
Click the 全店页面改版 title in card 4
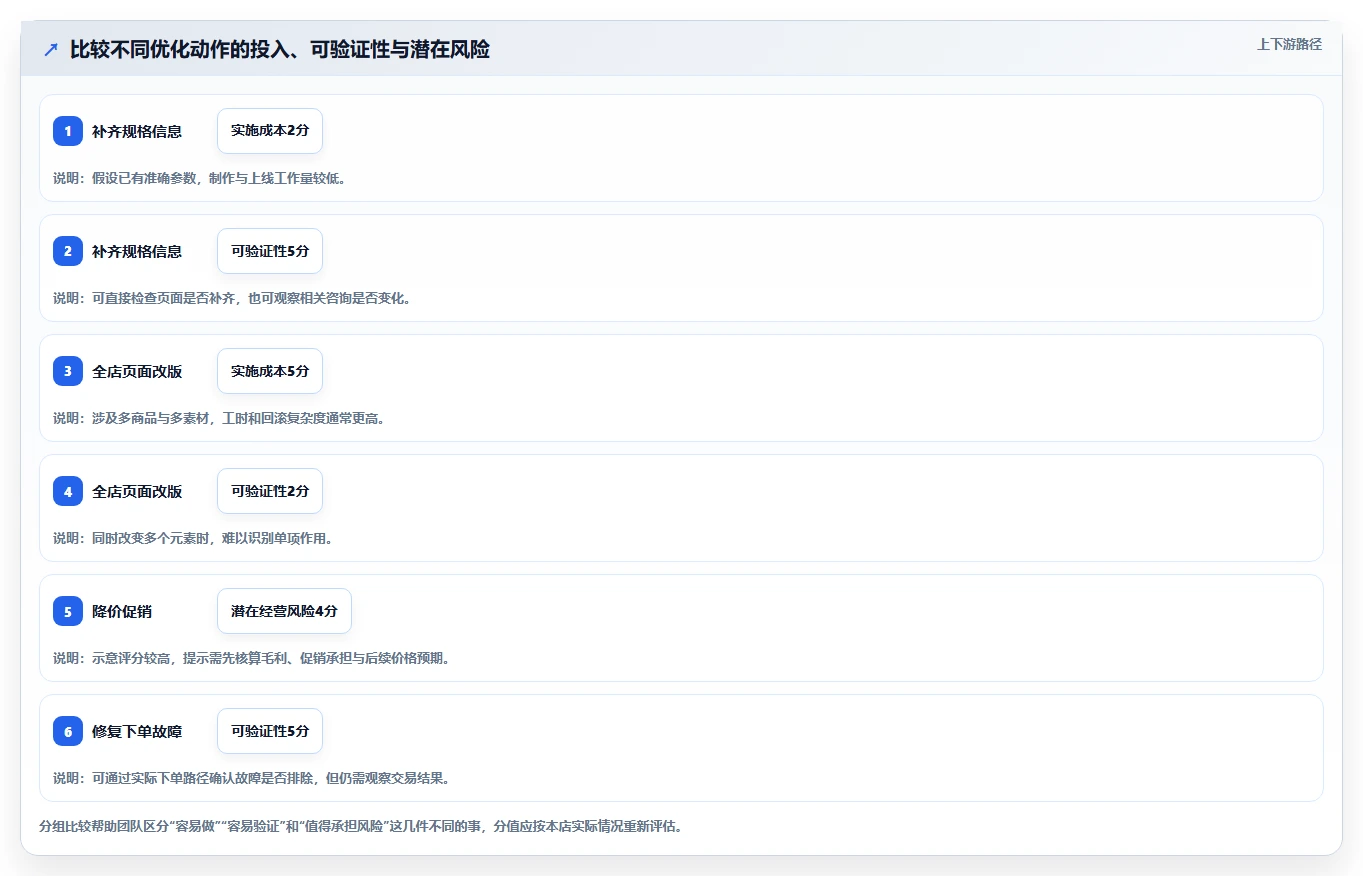tap(137, 491)
